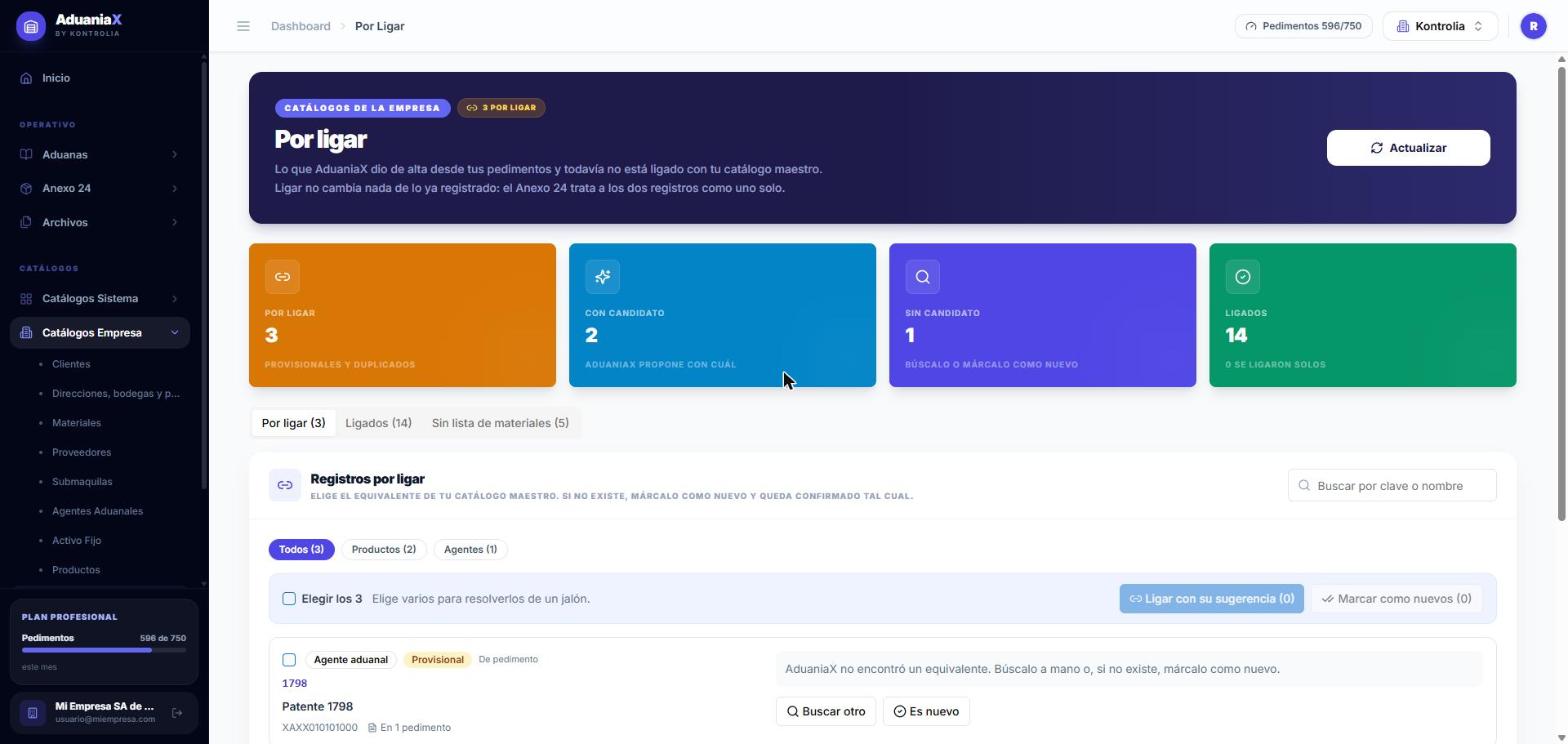Expand the Archivos chevron

pyautogui.click(x=174, y=223)
